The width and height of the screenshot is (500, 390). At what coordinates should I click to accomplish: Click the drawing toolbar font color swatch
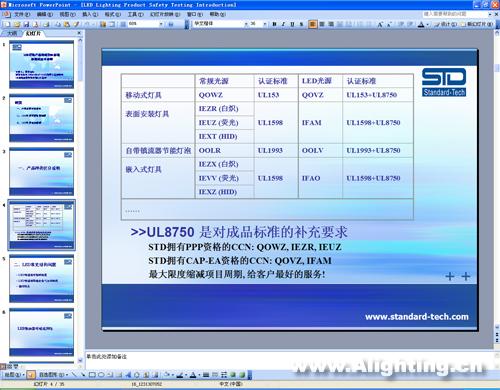[x=193, y=375]
